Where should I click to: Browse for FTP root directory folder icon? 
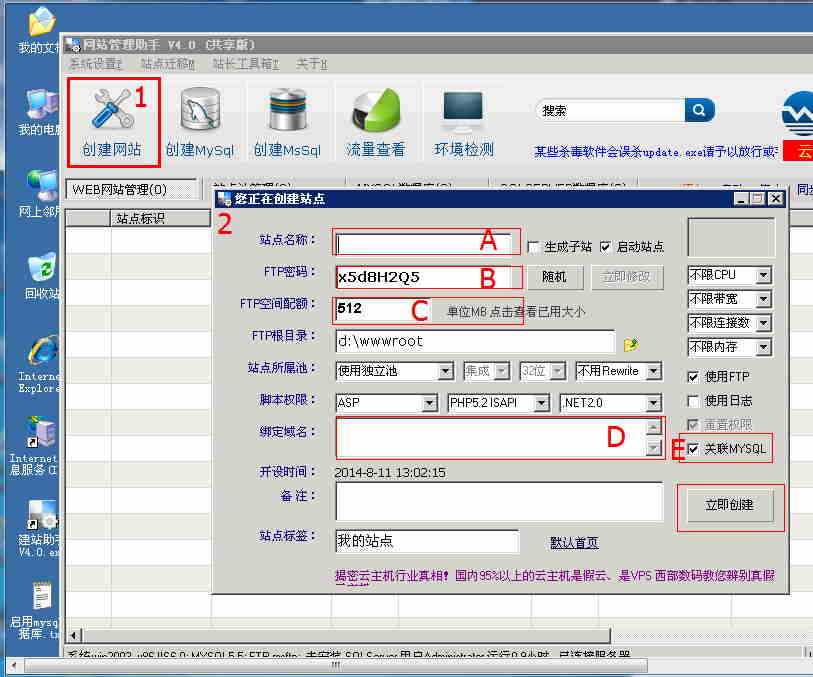pyautogui.click(x=630, y=344)
